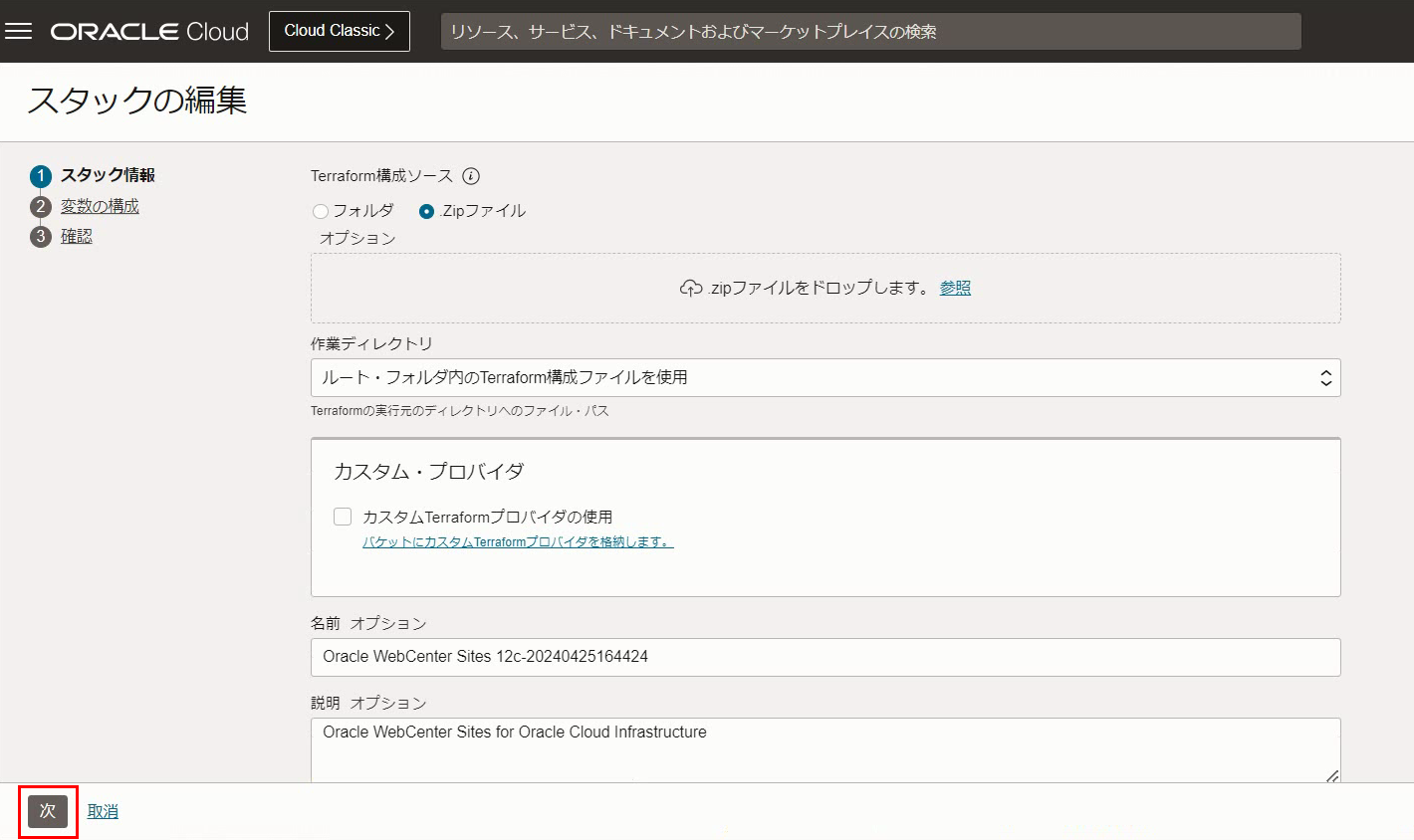Click the 説明 text area

[x=825, y=750]
